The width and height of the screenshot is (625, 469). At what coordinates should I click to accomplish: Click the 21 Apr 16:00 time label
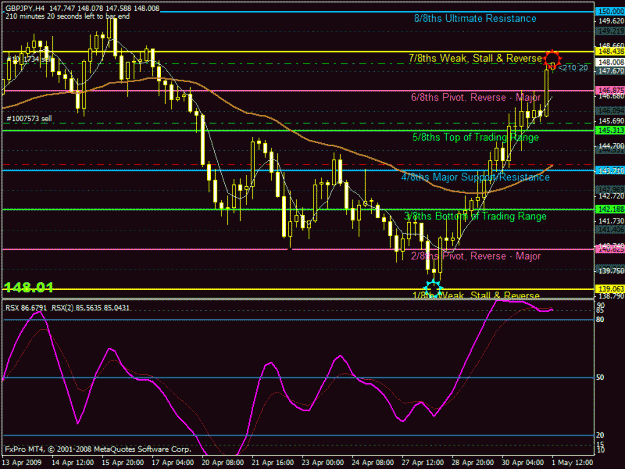[x=273, y=463]
